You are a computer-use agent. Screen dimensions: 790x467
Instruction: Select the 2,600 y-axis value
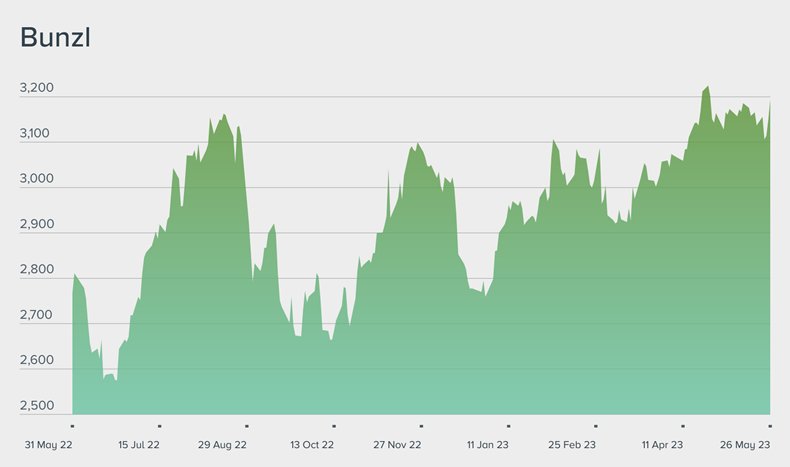coord(37,360)
